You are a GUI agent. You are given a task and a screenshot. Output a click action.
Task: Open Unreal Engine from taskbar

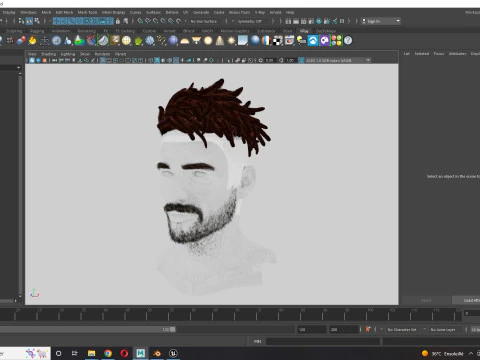coord(173,353)
